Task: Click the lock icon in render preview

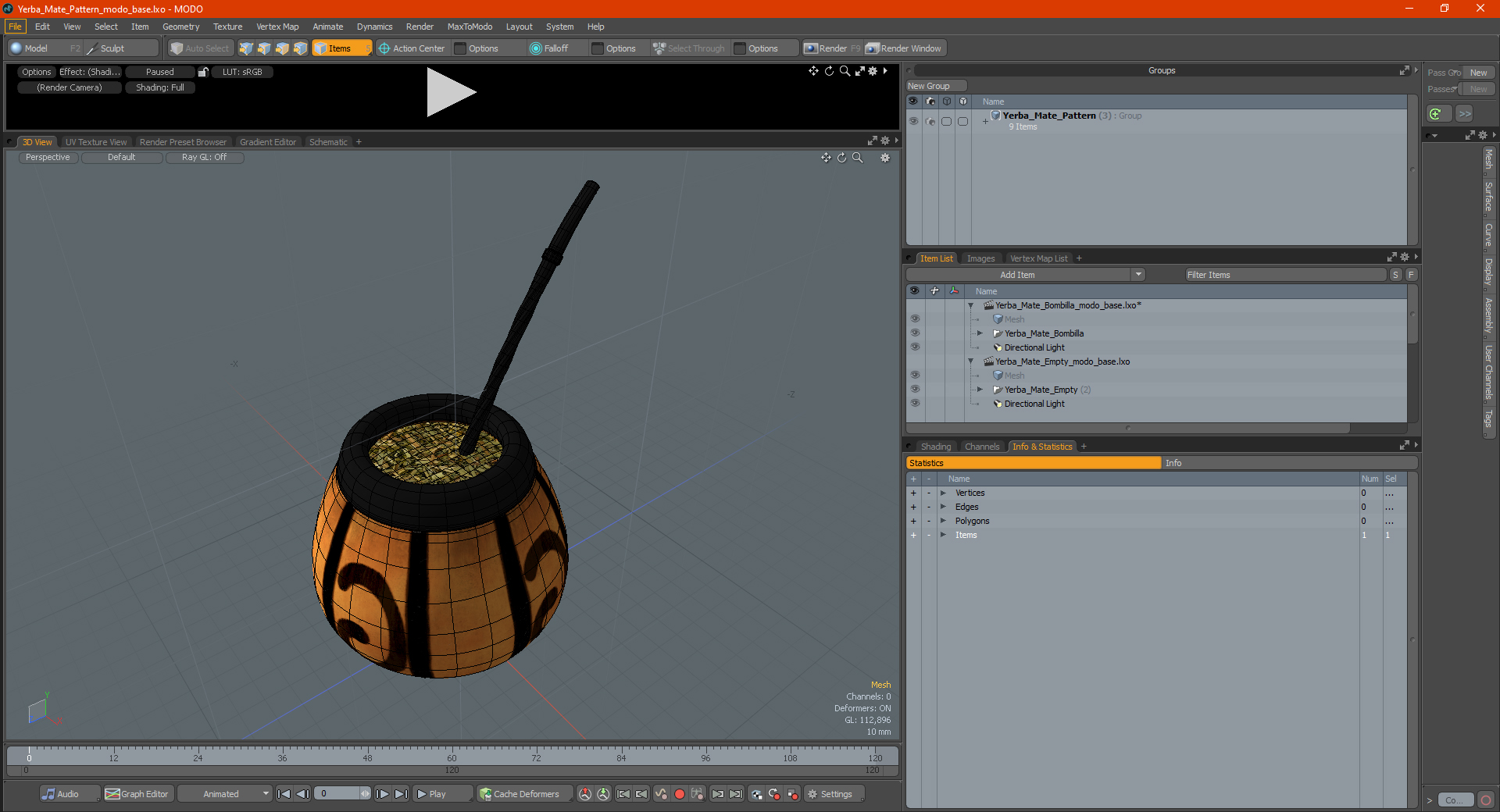Action: coord(203,72)
